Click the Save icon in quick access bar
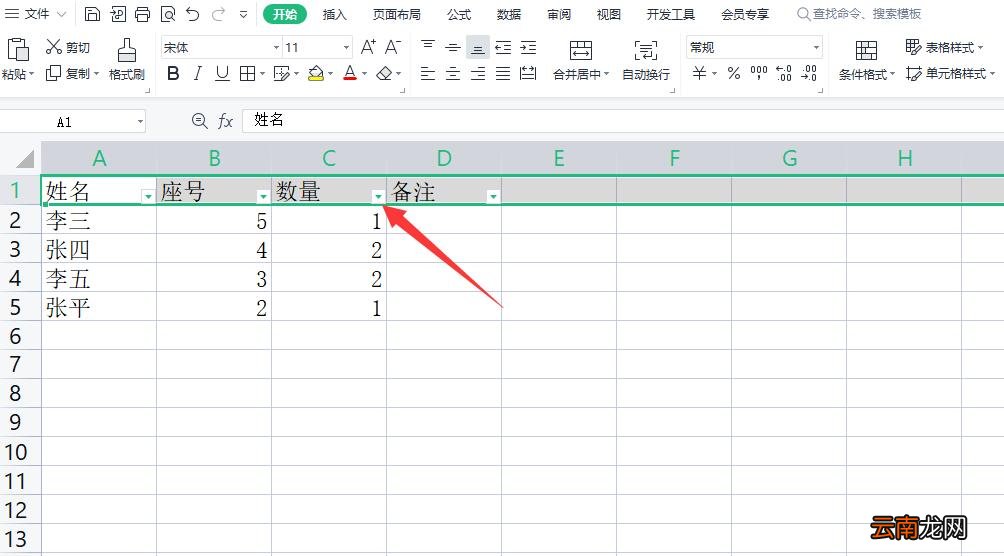This screenshot has height=556, width=1004. coord(92,13)
